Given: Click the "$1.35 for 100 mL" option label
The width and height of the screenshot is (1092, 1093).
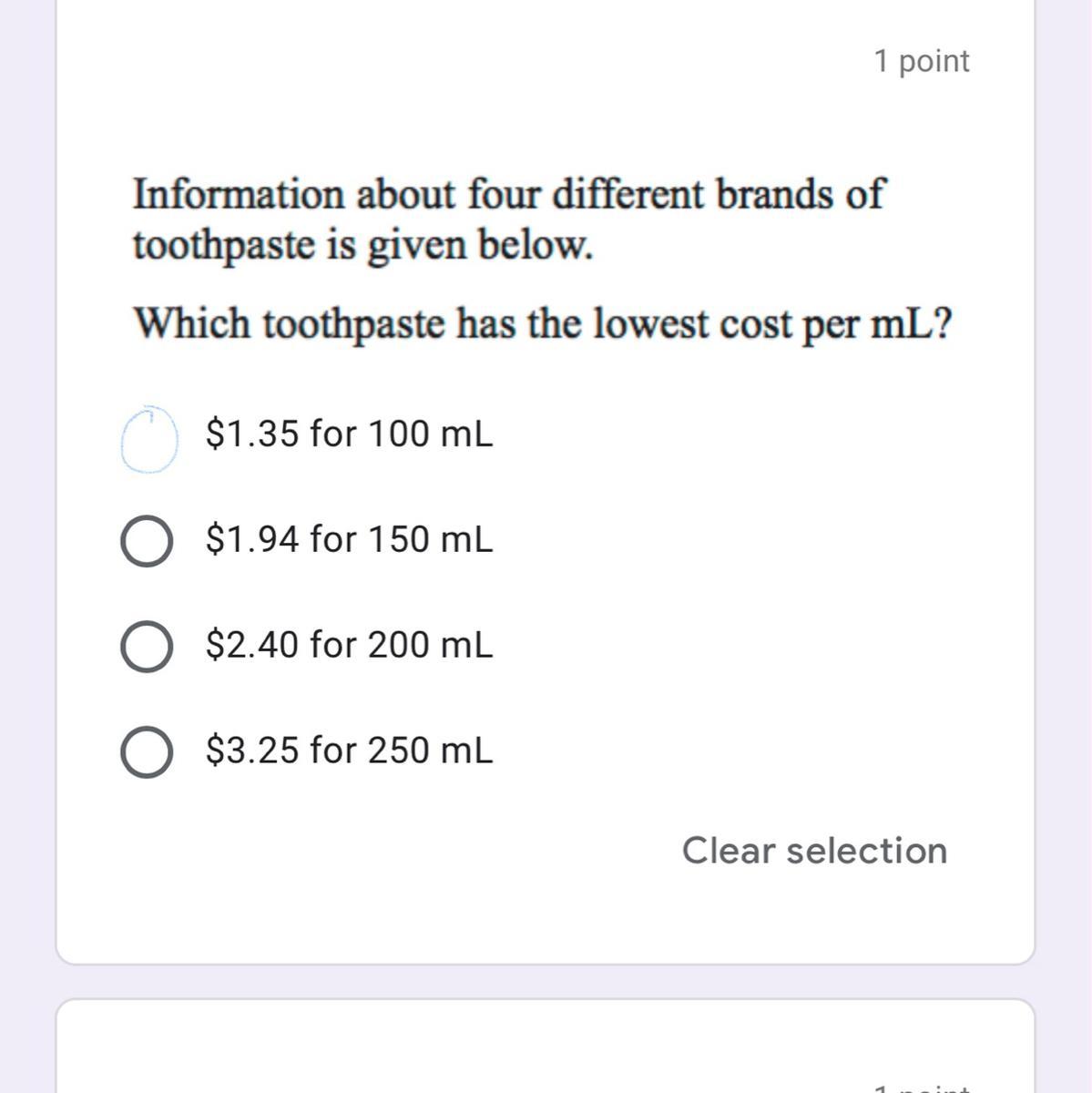Looking at the screenshot, I should click(x=349, y=434).
